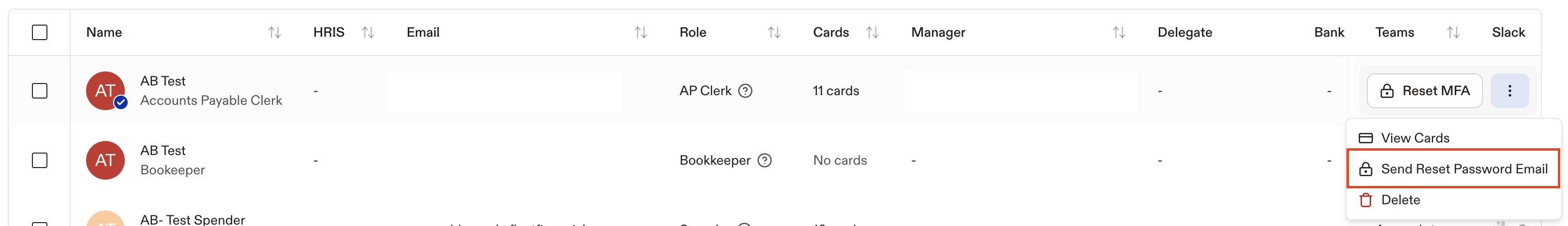
Task: Open the 11 cards link
Action: pos(836,90)
